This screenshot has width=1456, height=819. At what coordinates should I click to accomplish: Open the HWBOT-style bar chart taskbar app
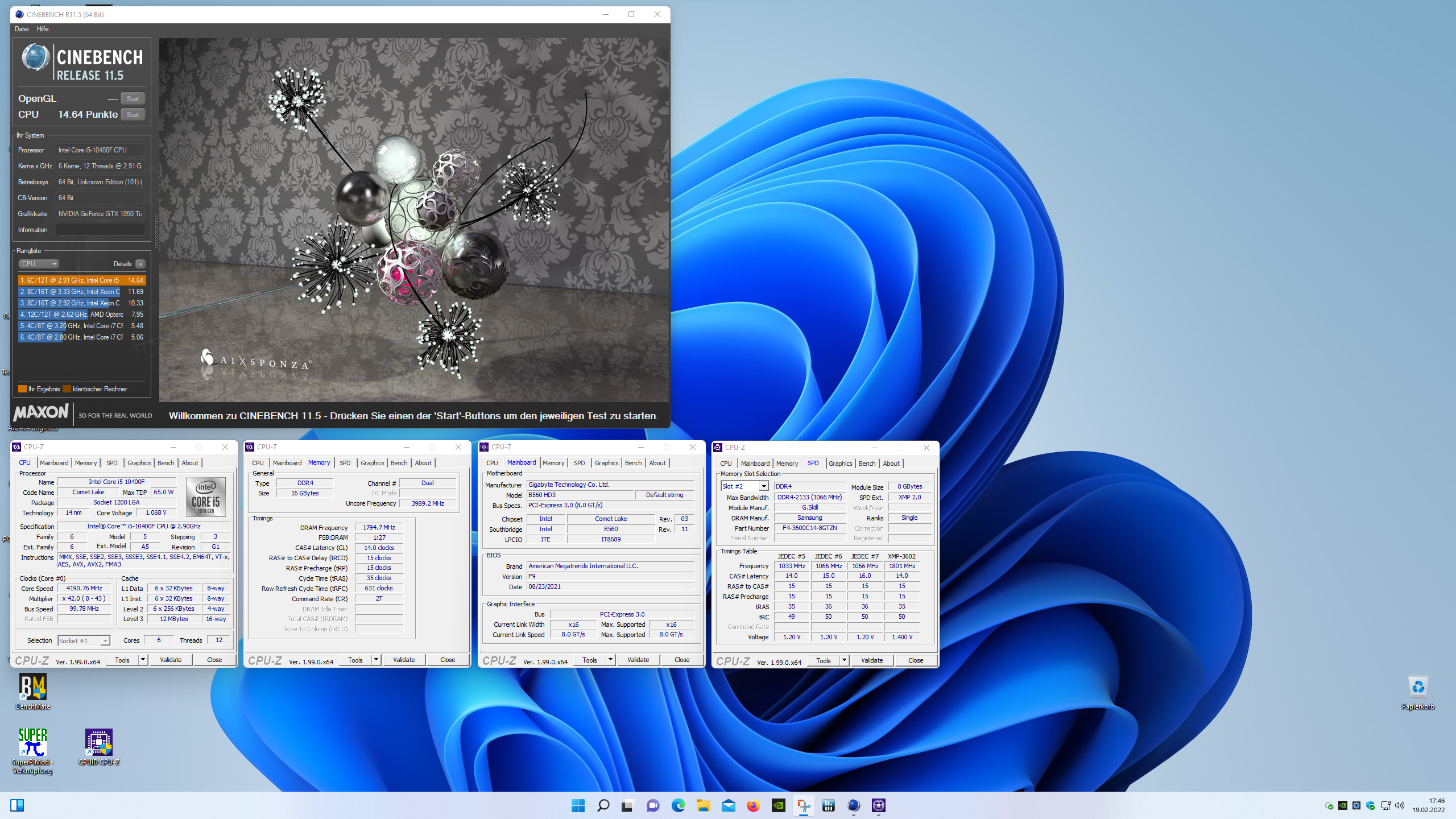pyautogui.click(x=828, y=805)
